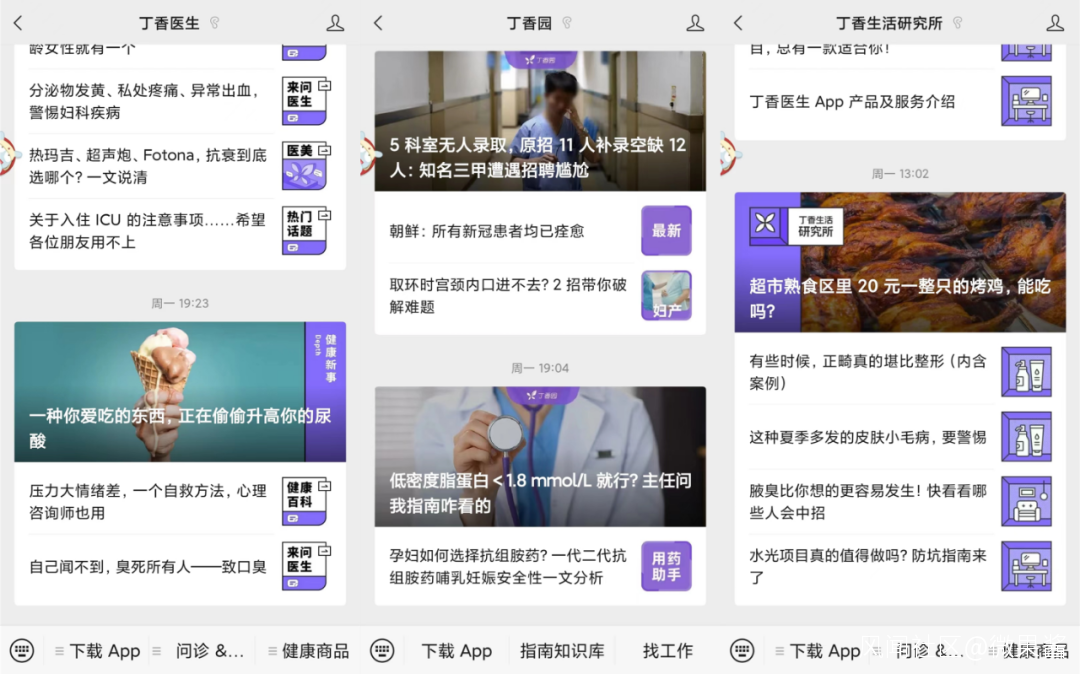This screenshot has height=674, width=1080.
Task: Go back from the 丁香生活研究所 chat
Action: [x=738, y=23]
